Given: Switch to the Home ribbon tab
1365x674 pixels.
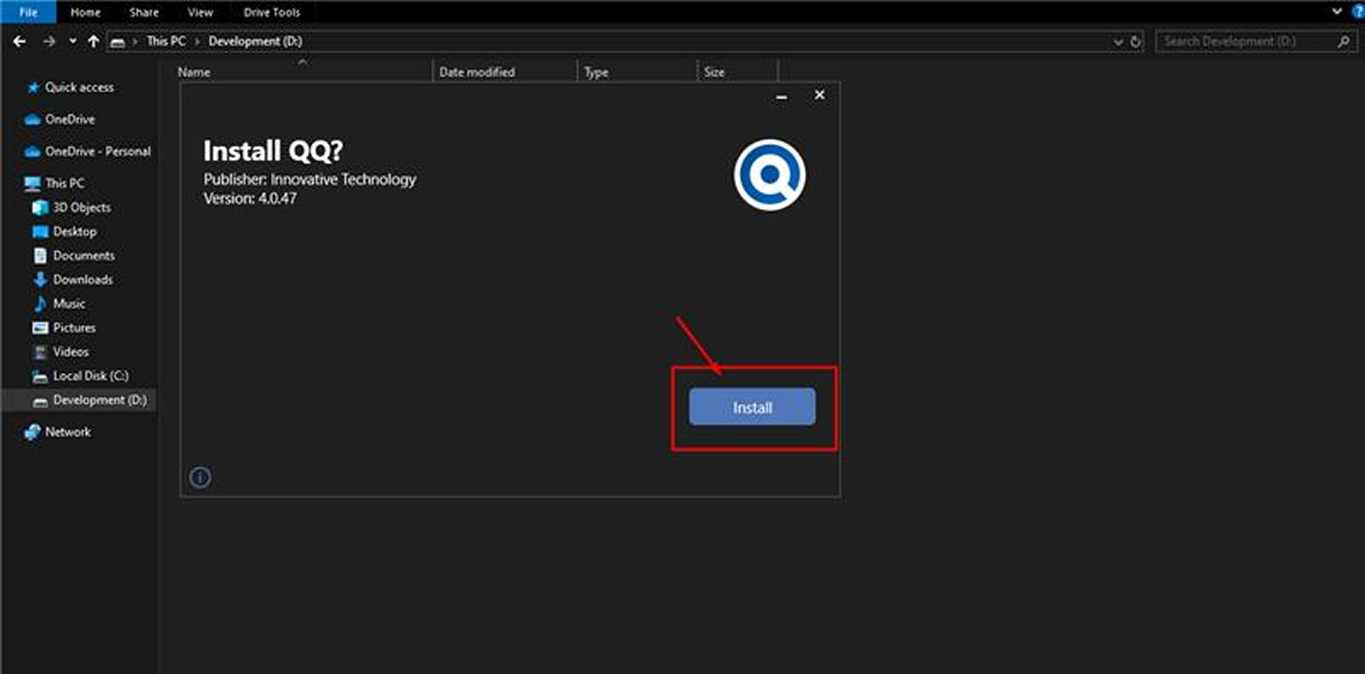Looking at the screenshot, I should [85, 12].
